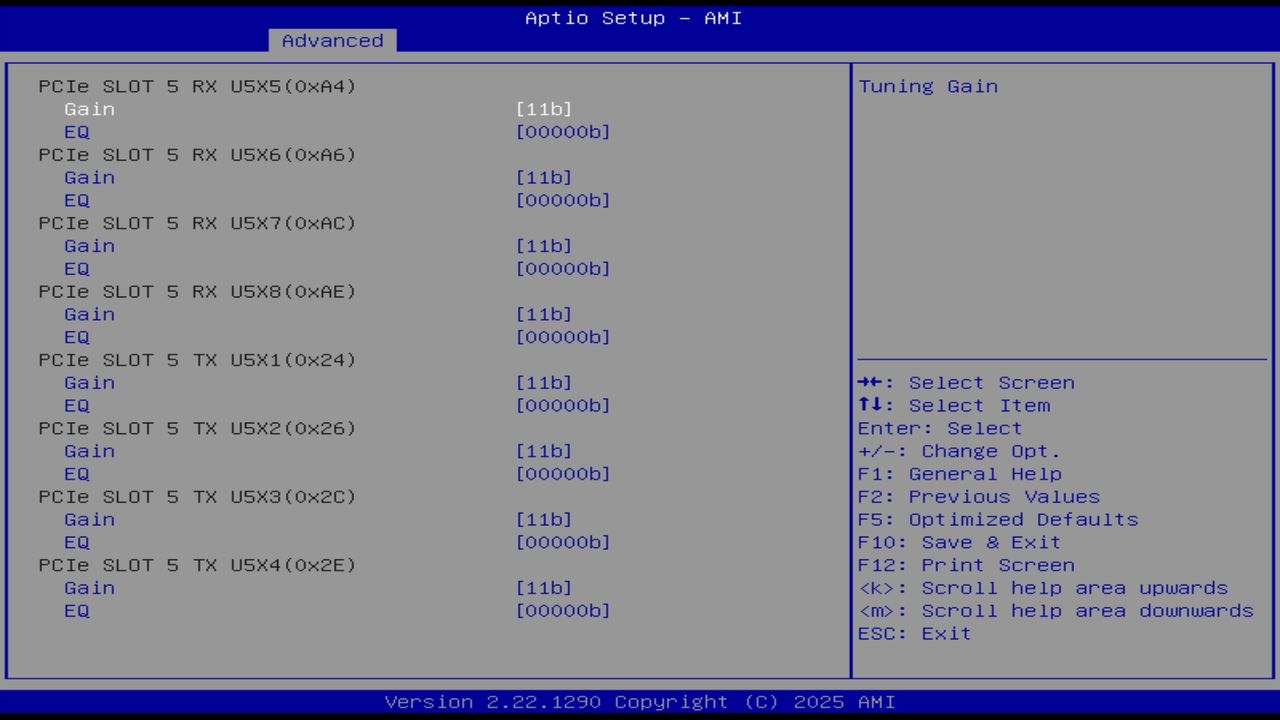Highlight the Gain label under TX U5X1(0x24)

(x=90, y=383)
